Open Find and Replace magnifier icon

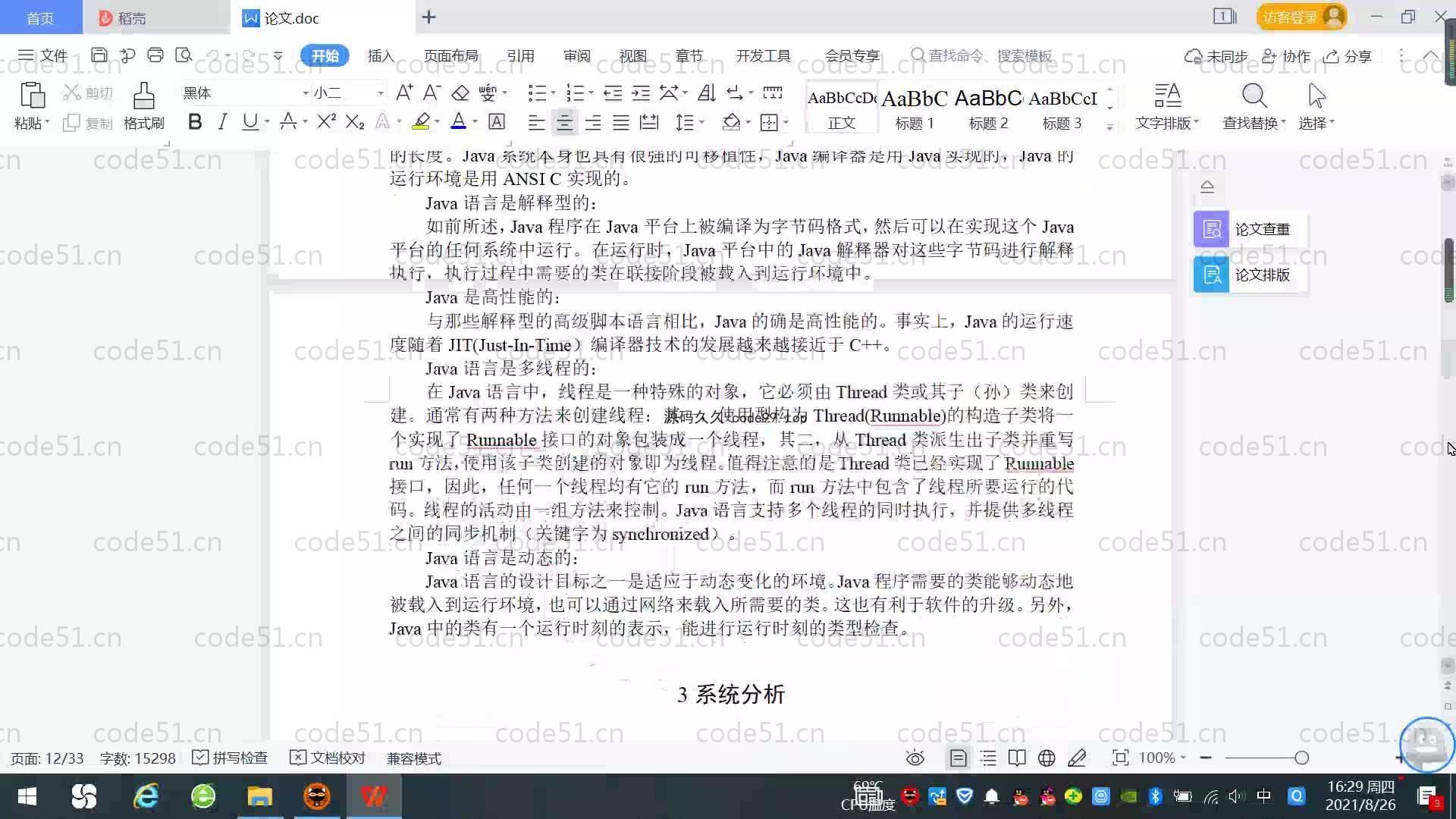pyautogui.click(x=1254, y=96)
